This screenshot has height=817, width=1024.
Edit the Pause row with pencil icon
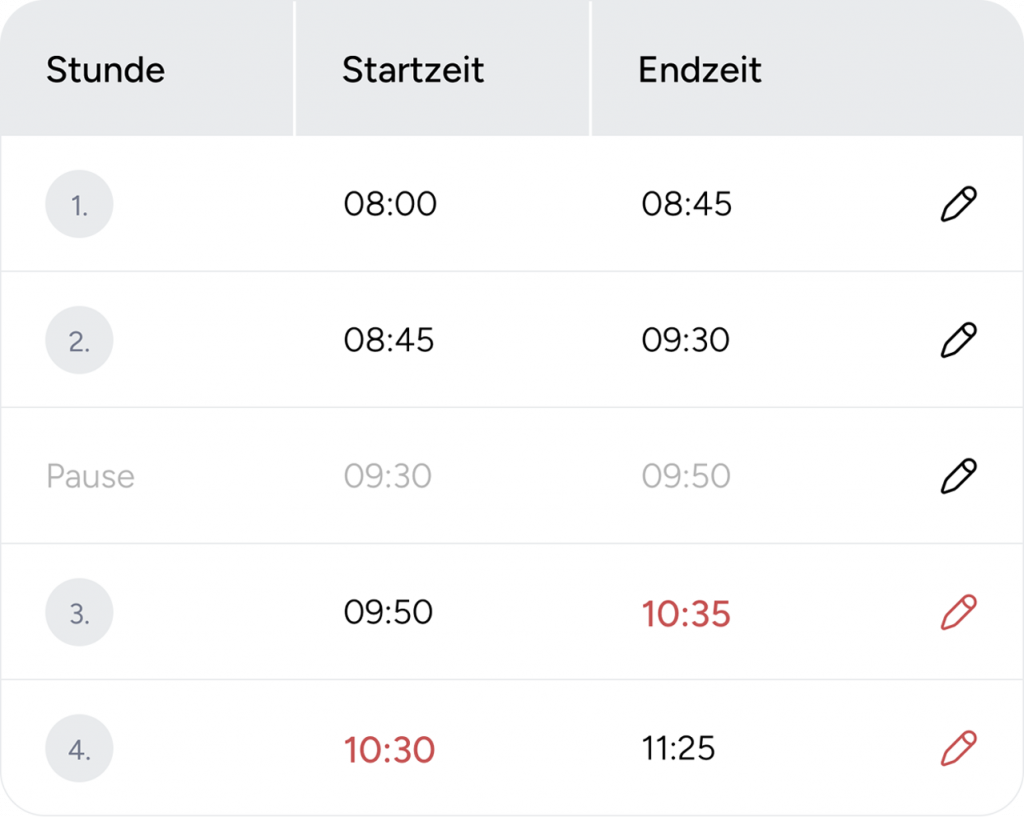click(x=958, y=476)
